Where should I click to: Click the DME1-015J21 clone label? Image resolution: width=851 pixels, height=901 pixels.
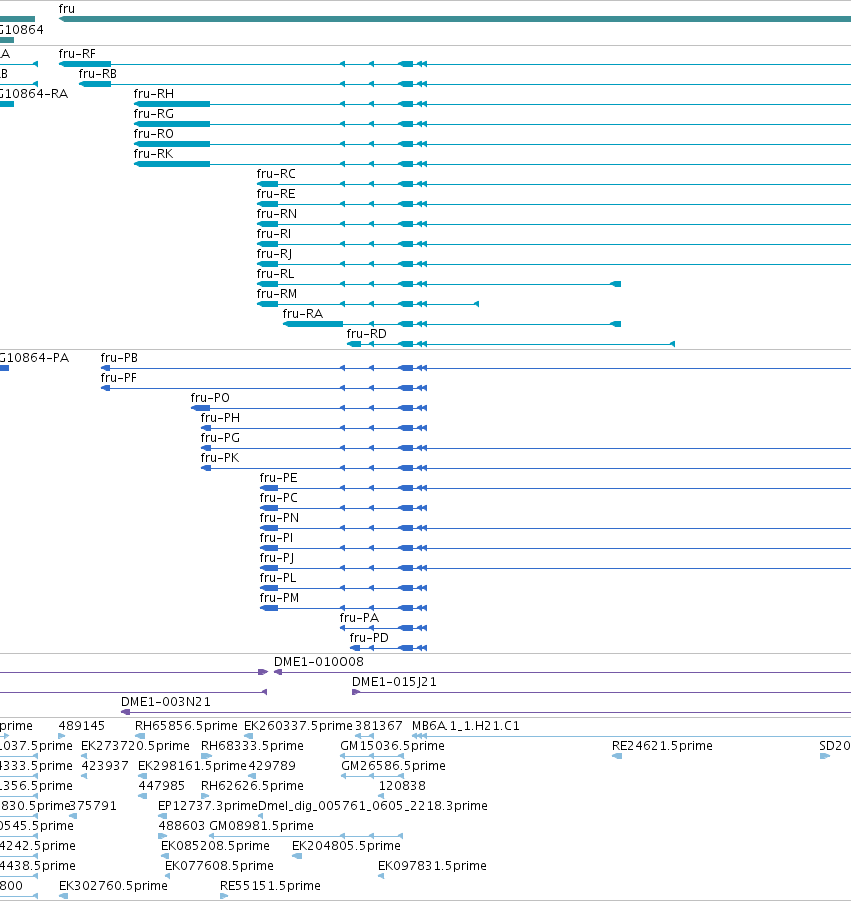click(x=394, y=682)
